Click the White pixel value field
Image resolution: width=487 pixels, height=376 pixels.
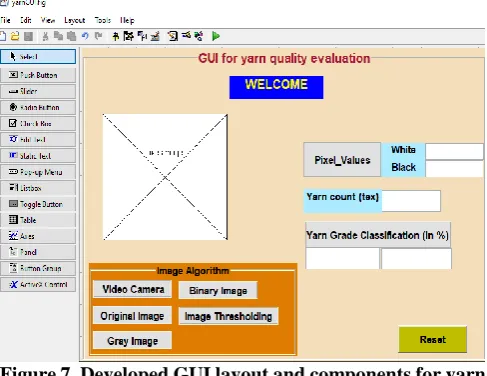tap(455, 152)
